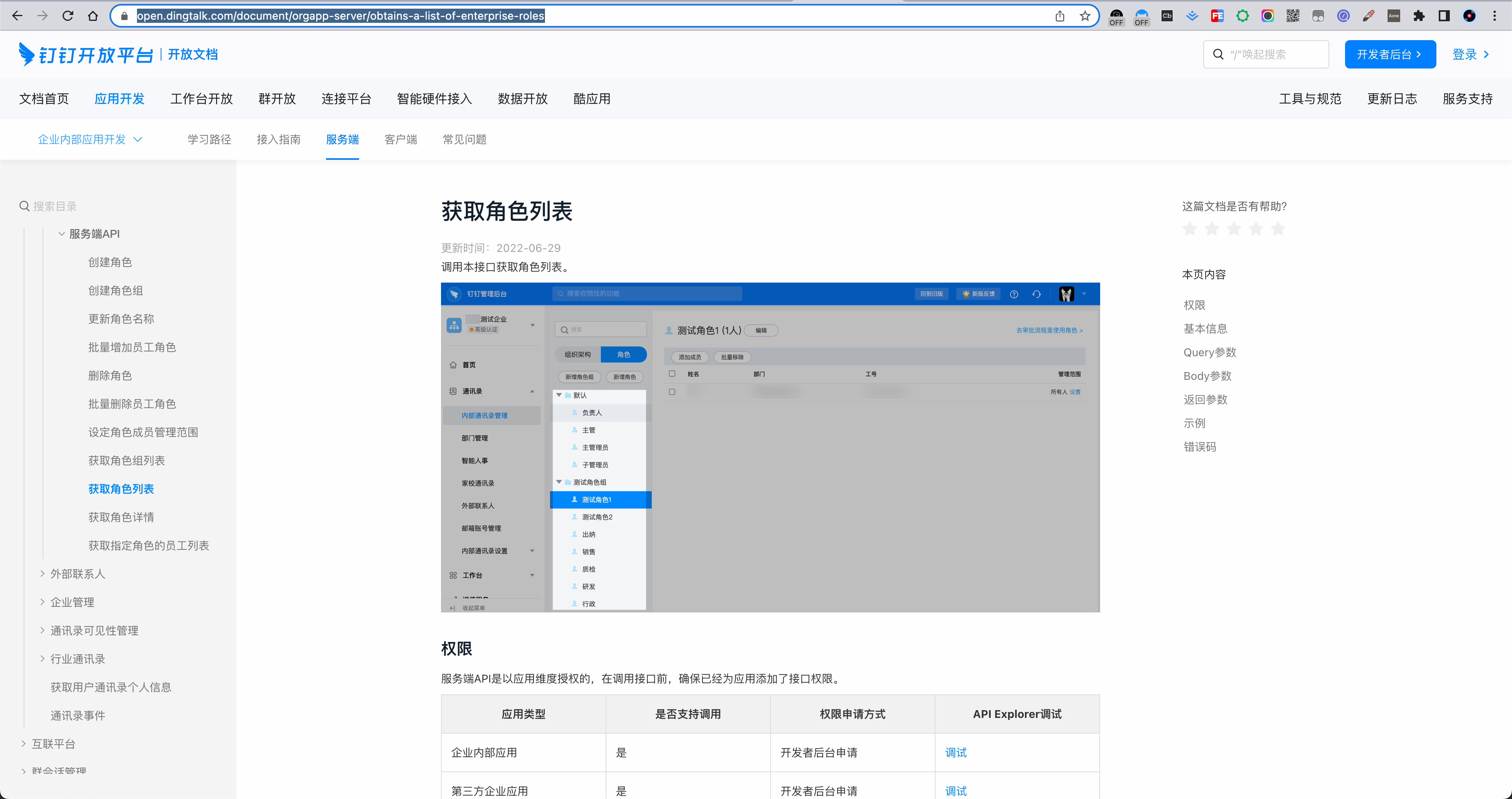The width and height of the screenshot is (1512, 799).
Task: Open the 文档首页 tab
Action: (44, 99)
